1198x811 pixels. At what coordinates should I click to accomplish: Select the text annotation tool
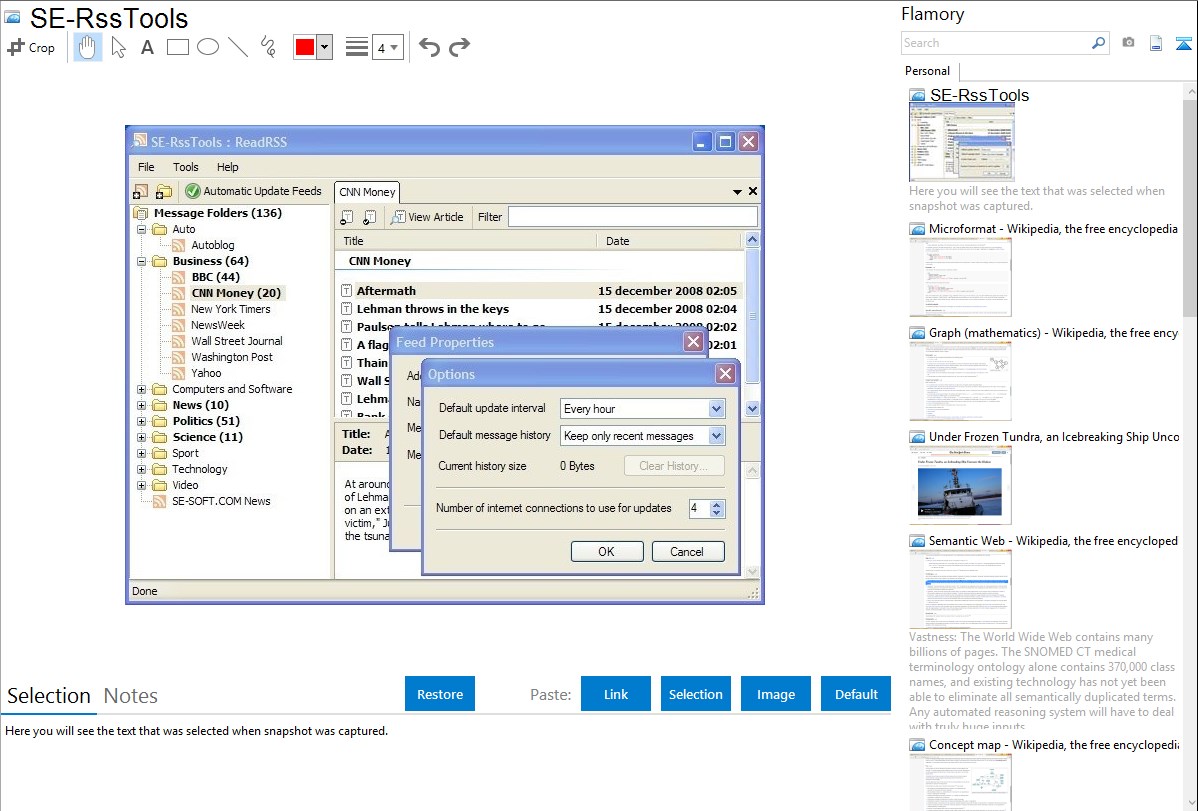(147, 47)
